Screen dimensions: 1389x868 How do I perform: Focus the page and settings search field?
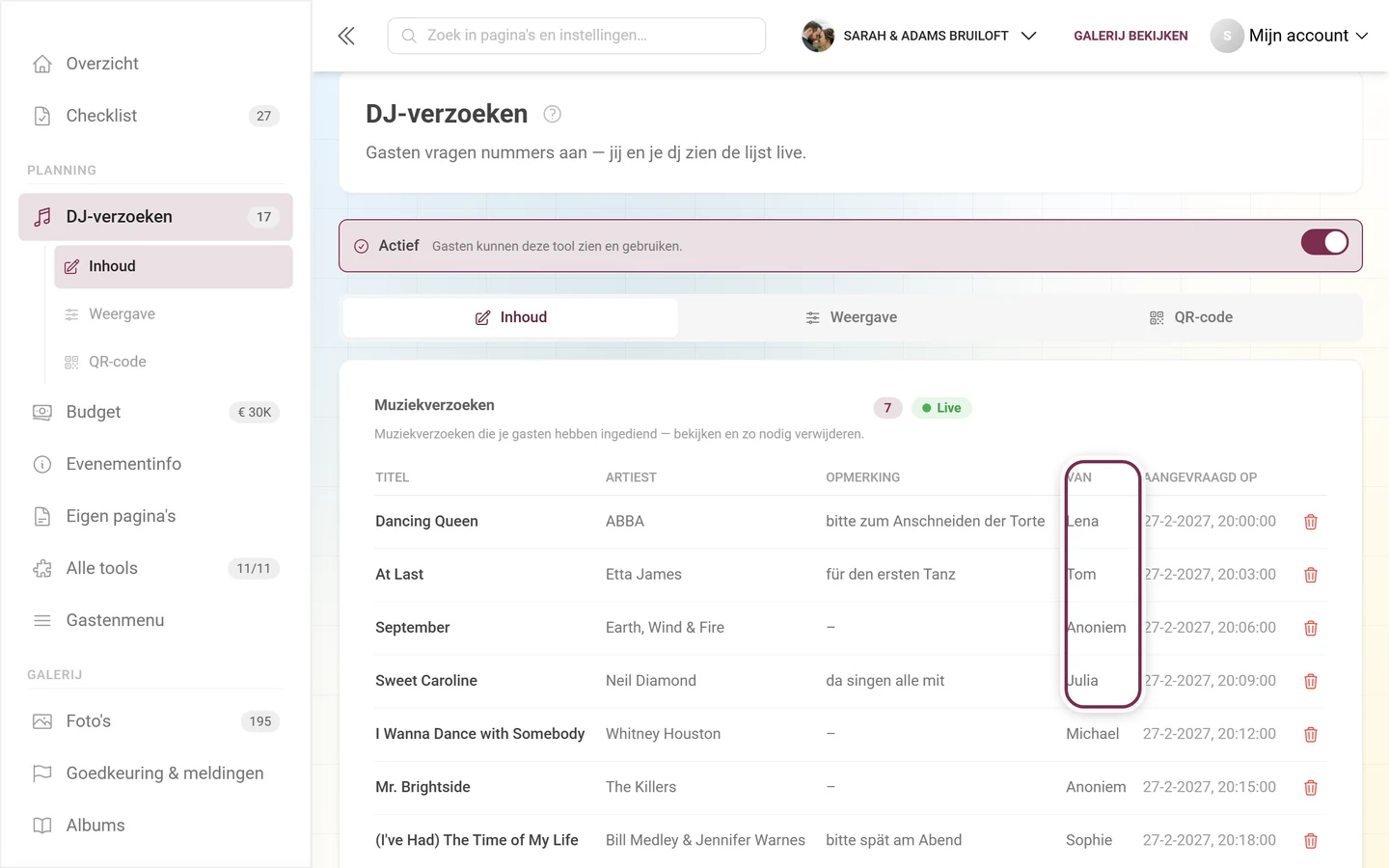(x=577, y=36)
